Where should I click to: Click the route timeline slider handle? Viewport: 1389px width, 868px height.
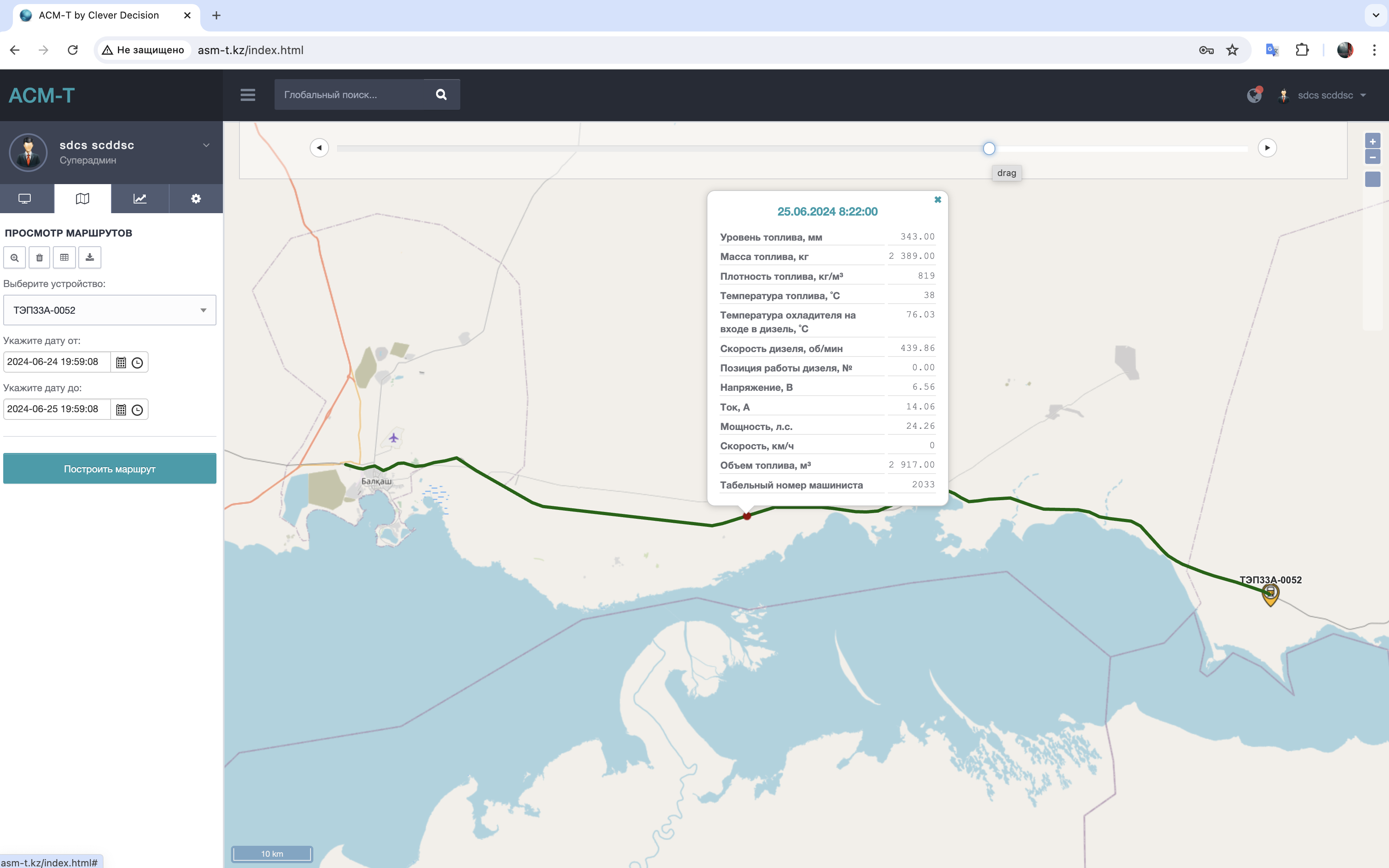(x=988, y=149)
